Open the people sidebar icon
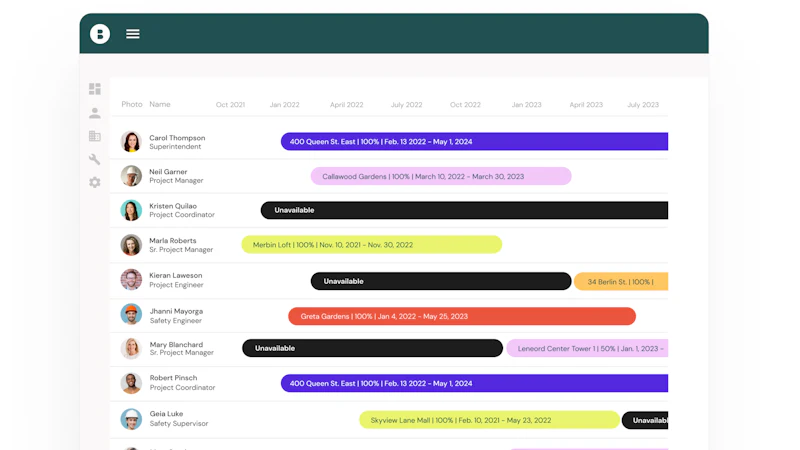The image size is (800, 450). pyautogui.click(x=95, y=113)
